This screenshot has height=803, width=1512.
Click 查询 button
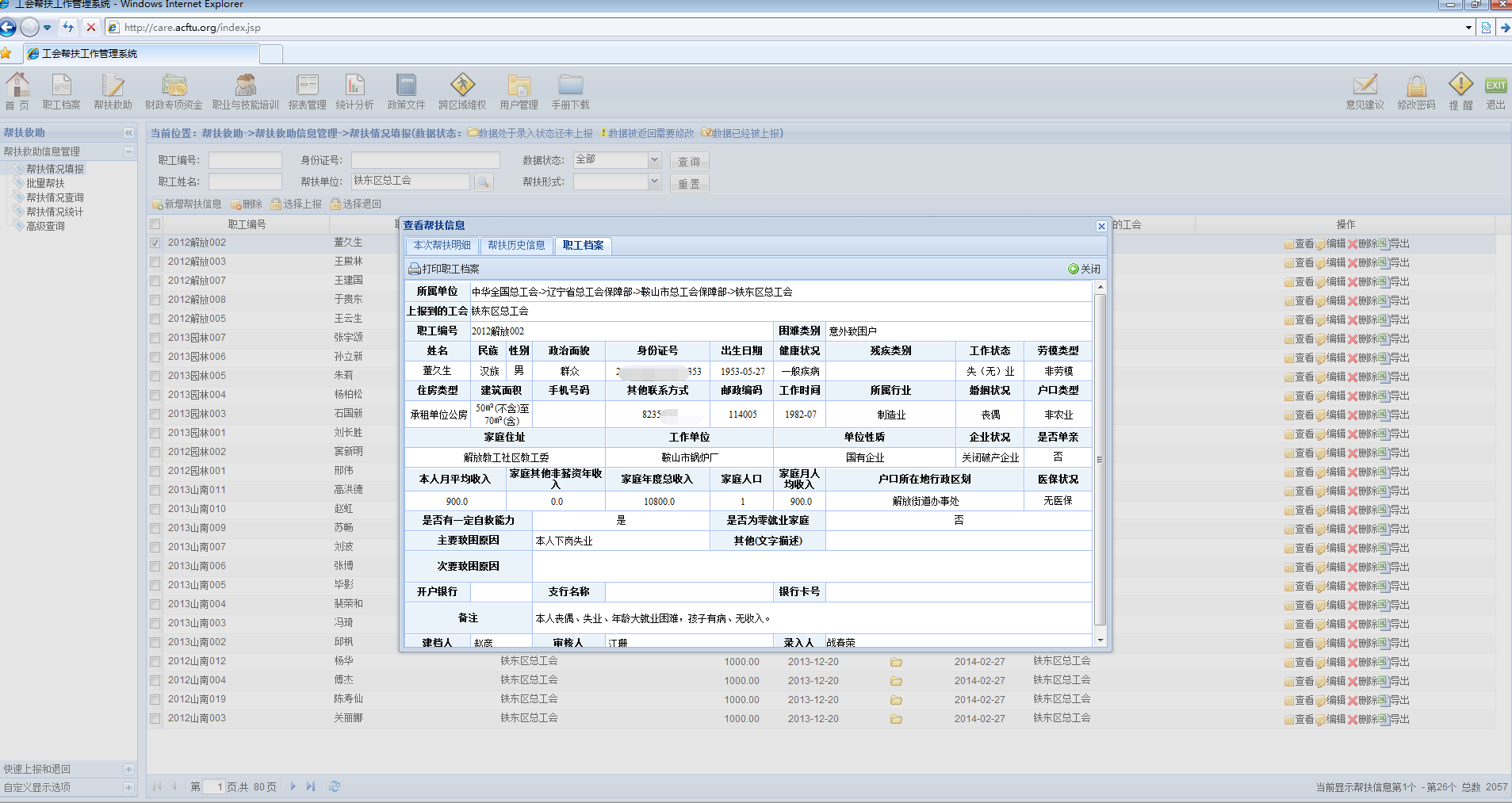pyautogui.click(x=688, y=161)
